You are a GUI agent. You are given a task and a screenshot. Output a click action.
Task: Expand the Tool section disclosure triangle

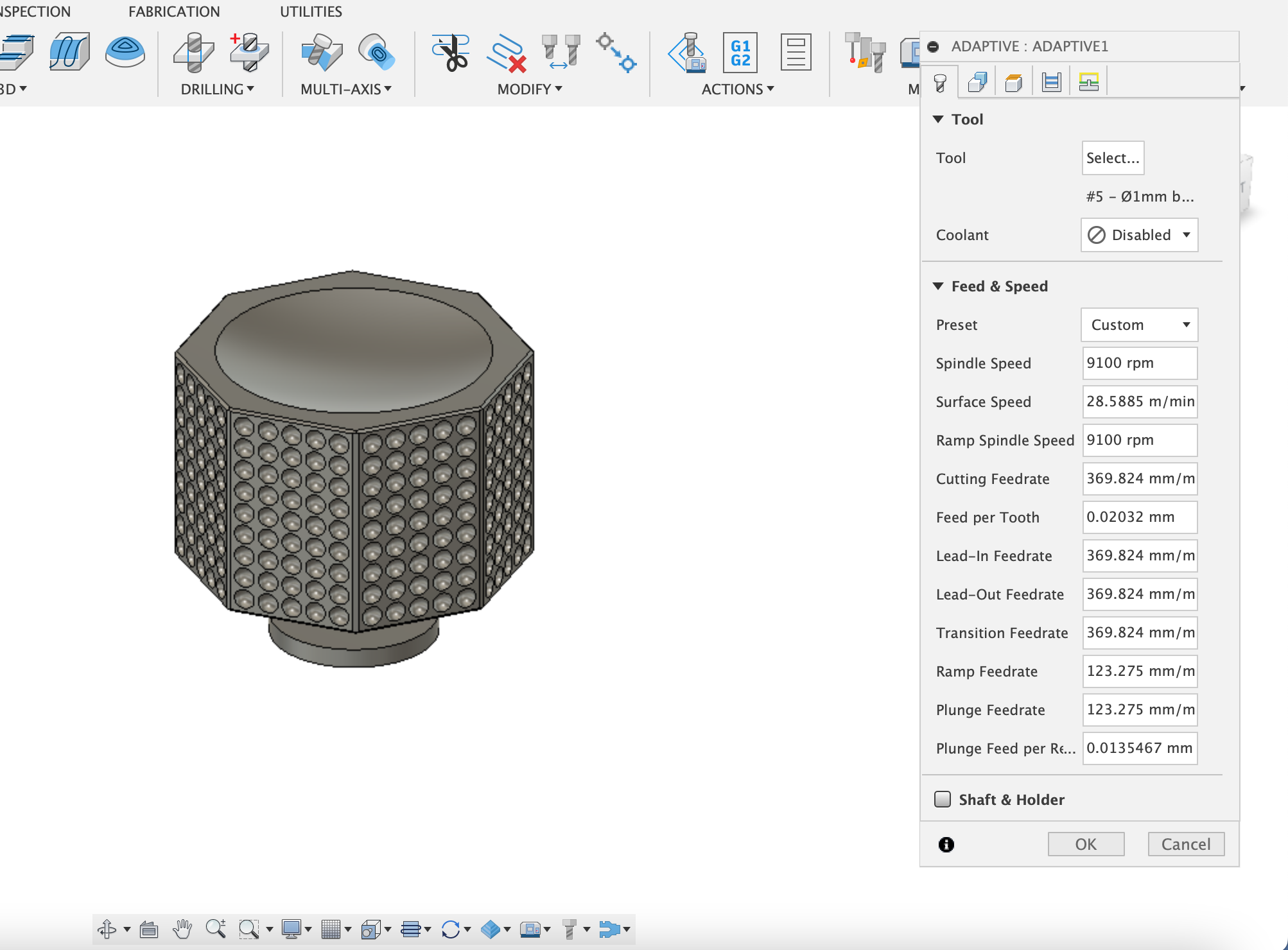click(938, 118)
